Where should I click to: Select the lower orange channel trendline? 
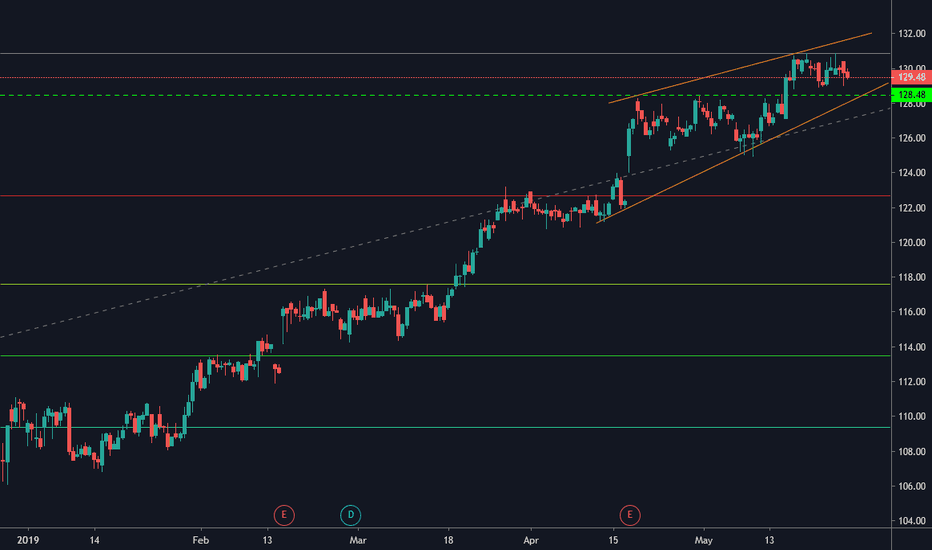(743, 153)
